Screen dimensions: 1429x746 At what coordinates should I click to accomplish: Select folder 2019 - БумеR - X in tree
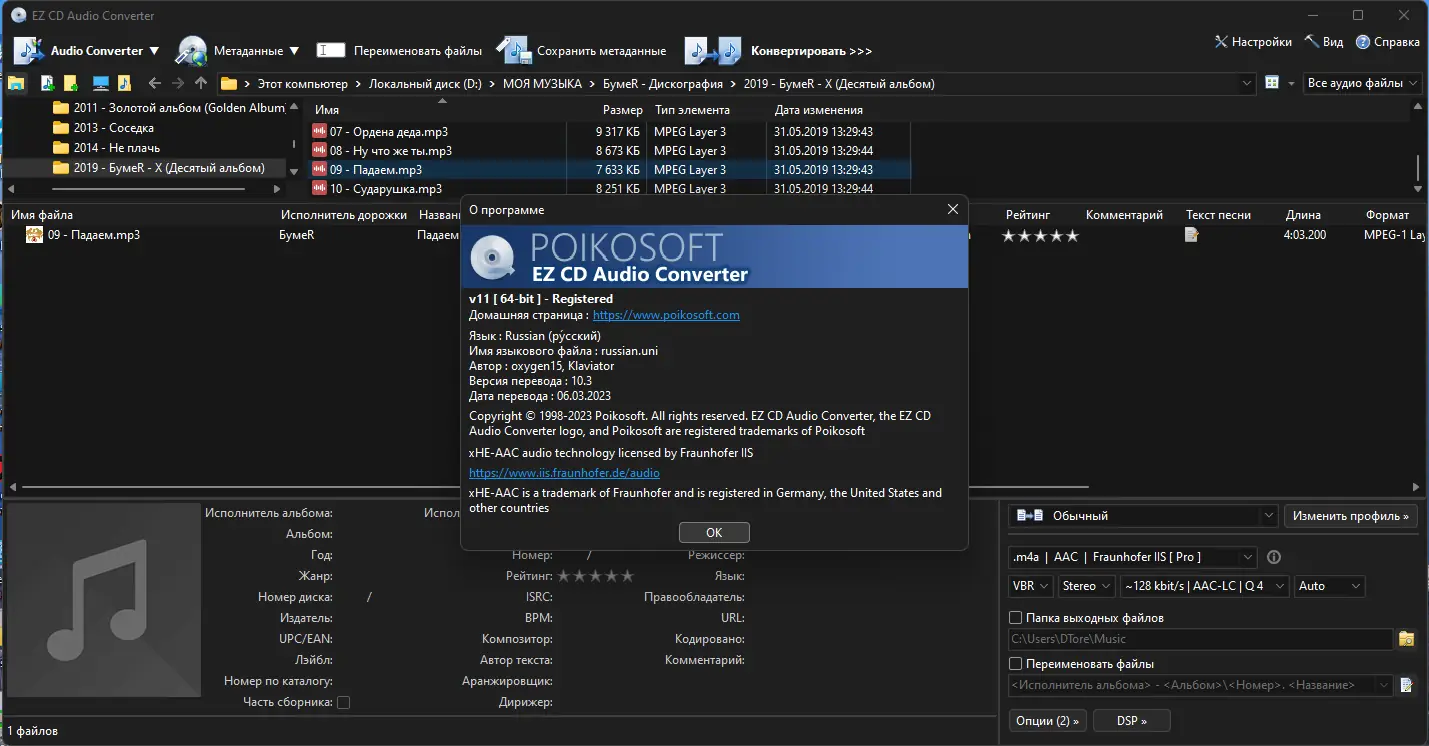(x=159, y=168)
